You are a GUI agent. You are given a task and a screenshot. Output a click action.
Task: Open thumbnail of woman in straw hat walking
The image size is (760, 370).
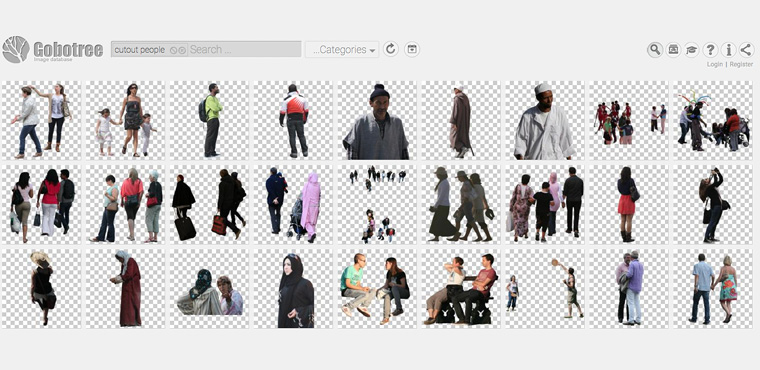[41, 289]
